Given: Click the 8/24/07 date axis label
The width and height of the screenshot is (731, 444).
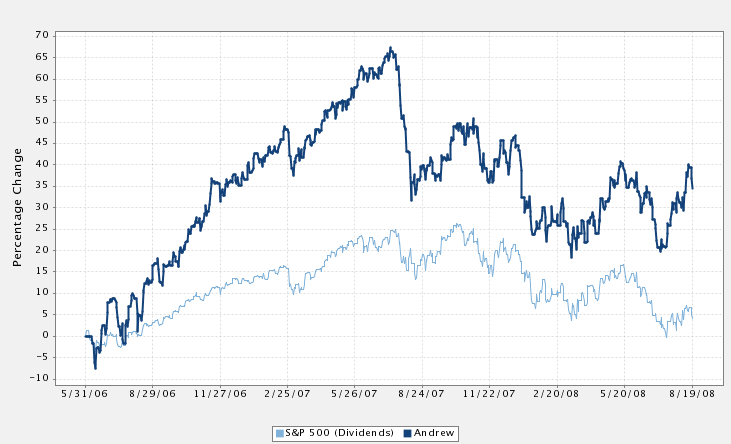Looking at the screenshot, I should point(421,394).
